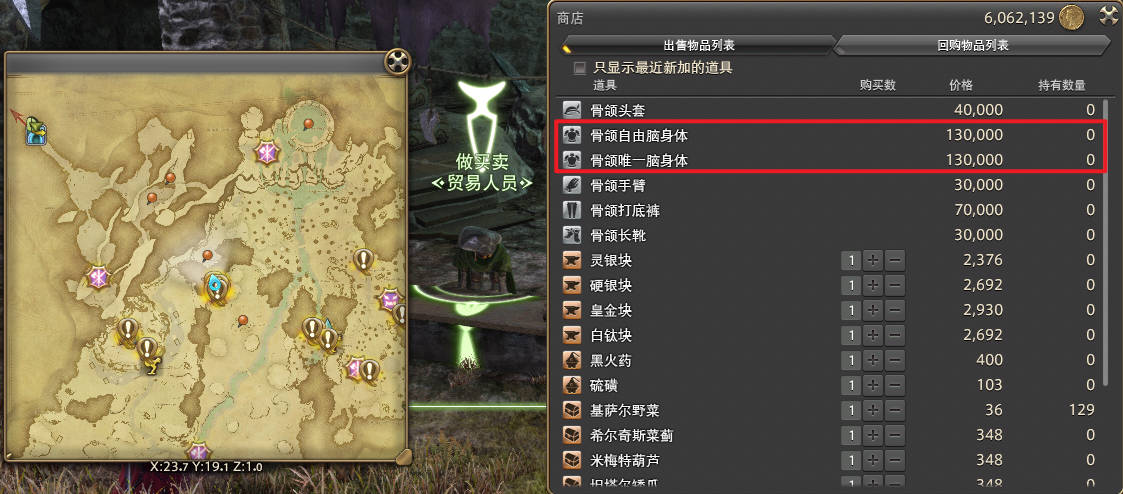The width and height of the screenshot is (1123, 494).
Task: Enable 只显示最近新加的道具 checkbox
Action: (x=579, y=68)
